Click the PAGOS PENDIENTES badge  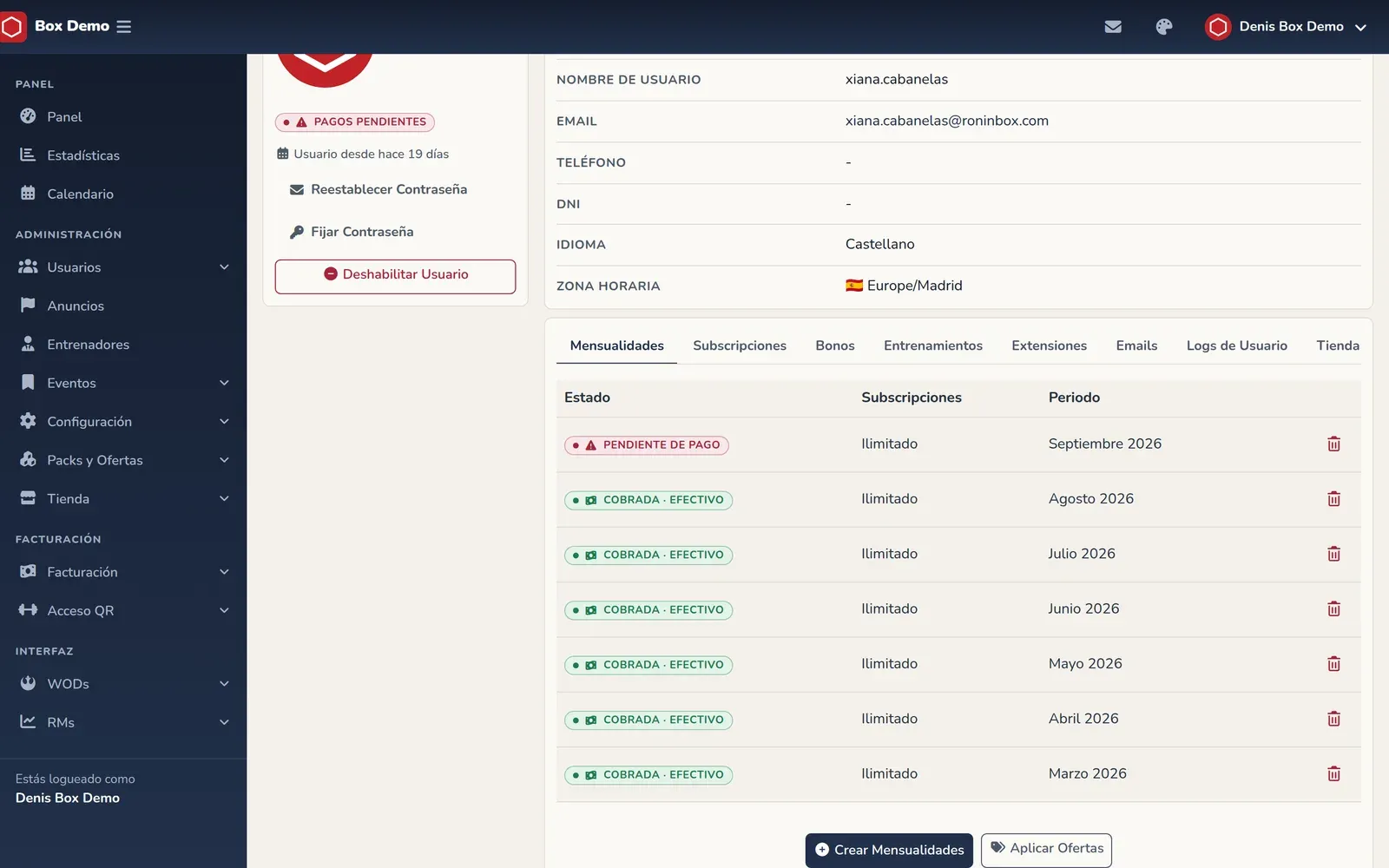click(x=355, y=122)
